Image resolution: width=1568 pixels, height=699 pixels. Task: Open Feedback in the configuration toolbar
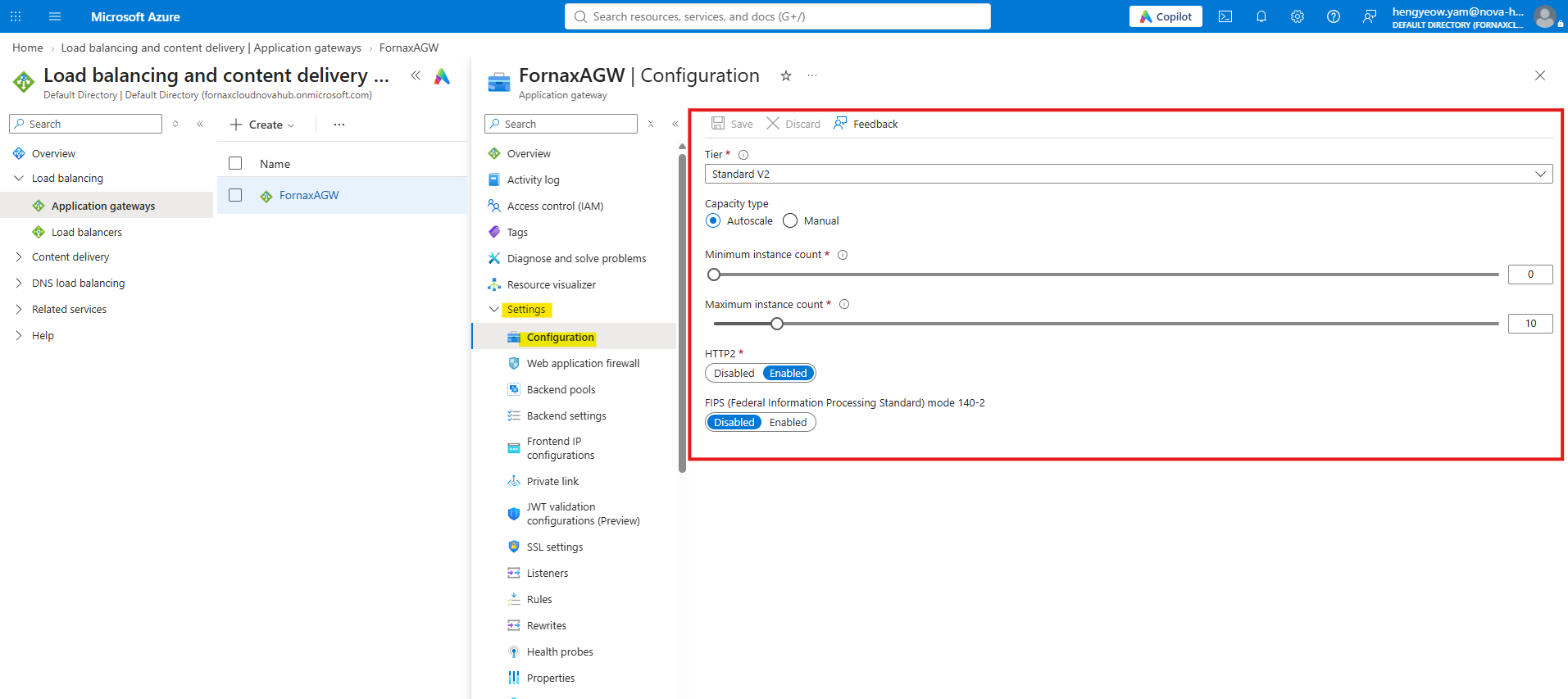click(x=866, y=124)
